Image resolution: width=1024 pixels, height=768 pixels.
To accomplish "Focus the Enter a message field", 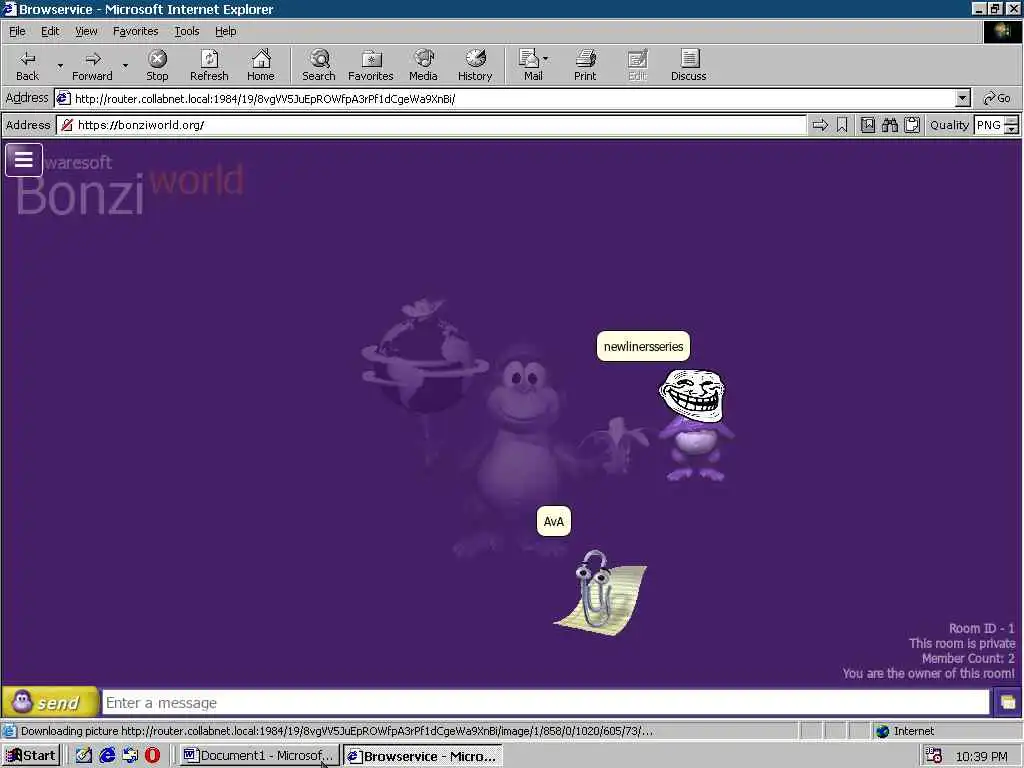I will pyautogui.click(x=546, y=703).
